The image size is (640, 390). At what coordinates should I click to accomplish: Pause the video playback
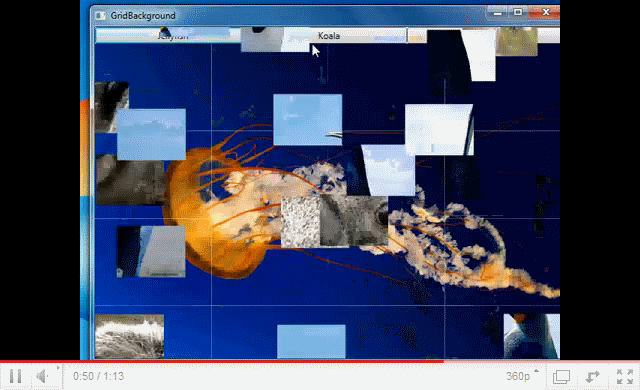point(16,376)
